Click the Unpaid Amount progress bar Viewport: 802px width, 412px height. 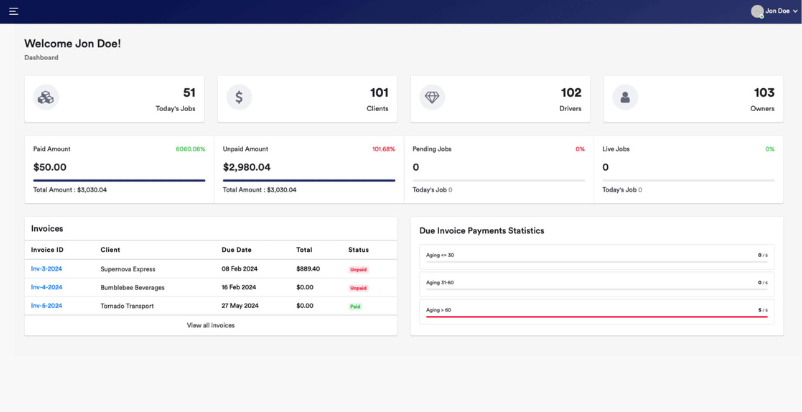pos(309,181)
